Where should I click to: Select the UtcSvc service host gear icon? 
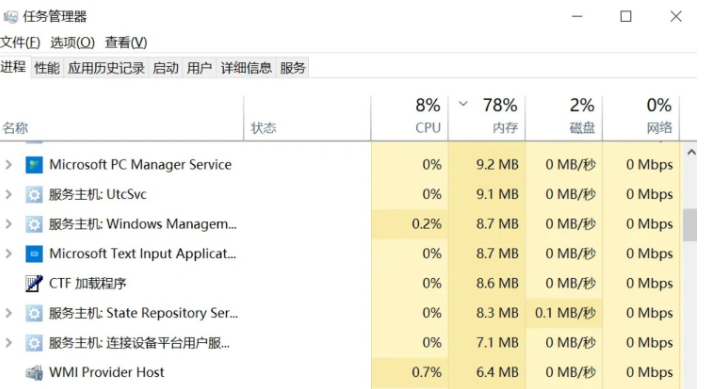pyautogui.click(x=34, y=194)
